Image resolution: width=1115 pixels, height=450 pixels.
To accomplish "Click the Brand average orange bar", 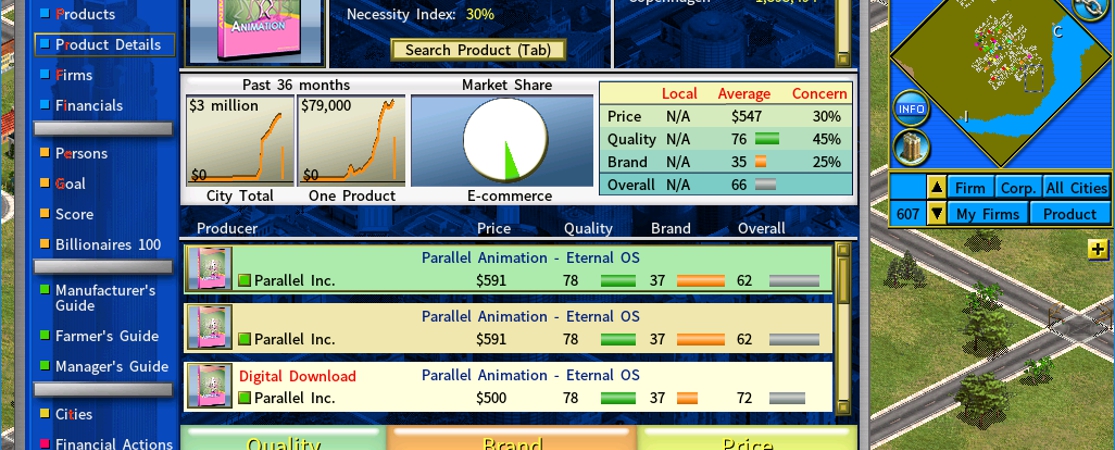I will [760, 161].
